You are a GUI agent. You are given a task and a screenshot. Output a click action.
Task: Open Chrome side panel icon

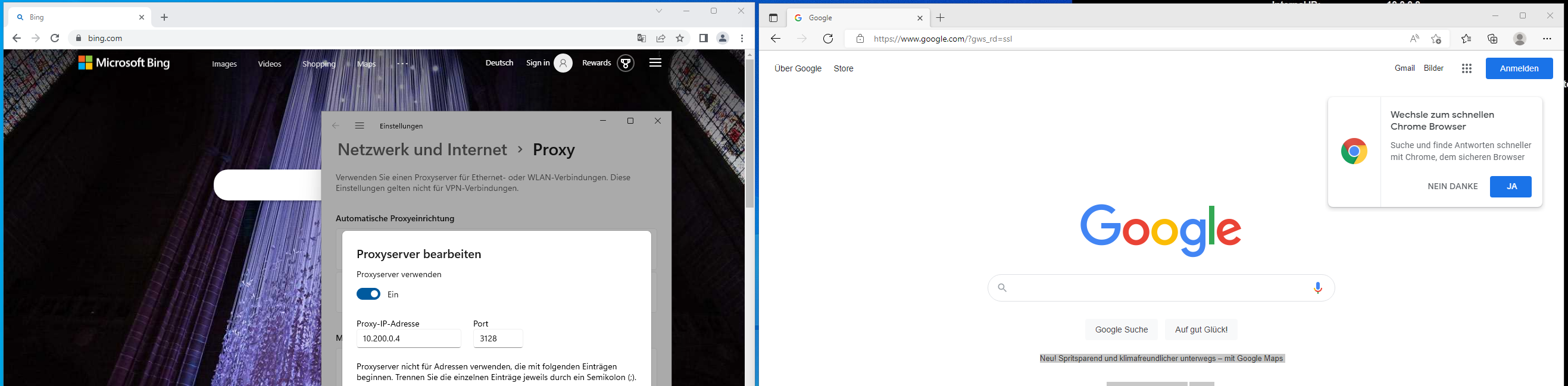(x=703, y=38)
